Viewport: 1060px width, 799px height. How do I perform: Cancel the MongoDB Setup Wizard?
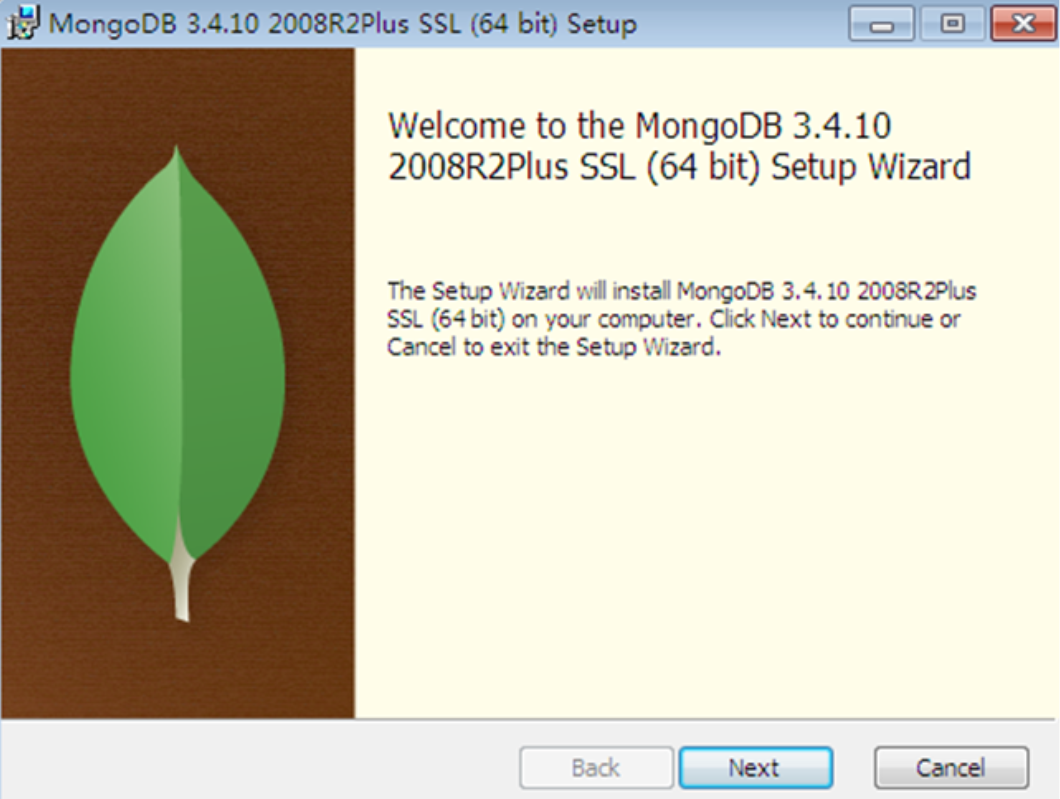pyautogui.click(x=951, y=767)
